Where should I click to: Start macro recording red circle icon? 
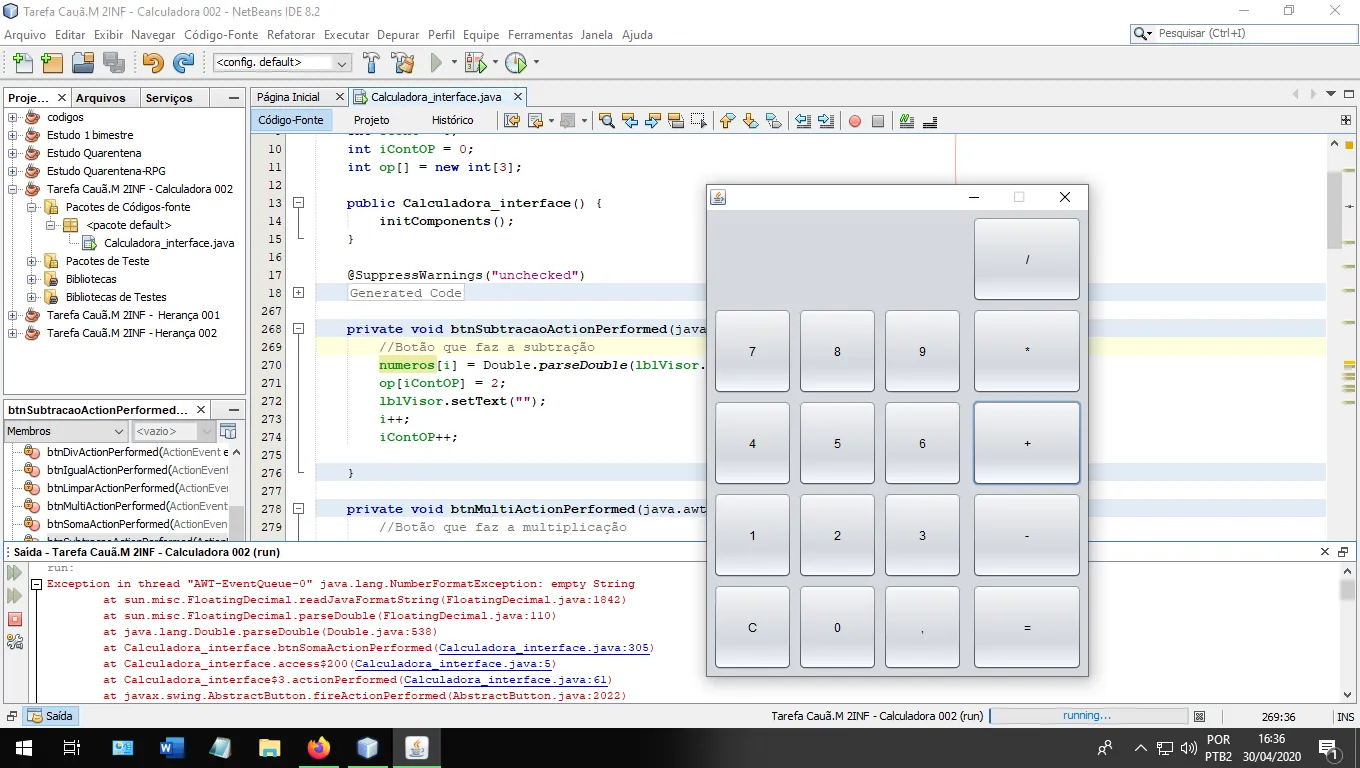click(x=854, y=121)
